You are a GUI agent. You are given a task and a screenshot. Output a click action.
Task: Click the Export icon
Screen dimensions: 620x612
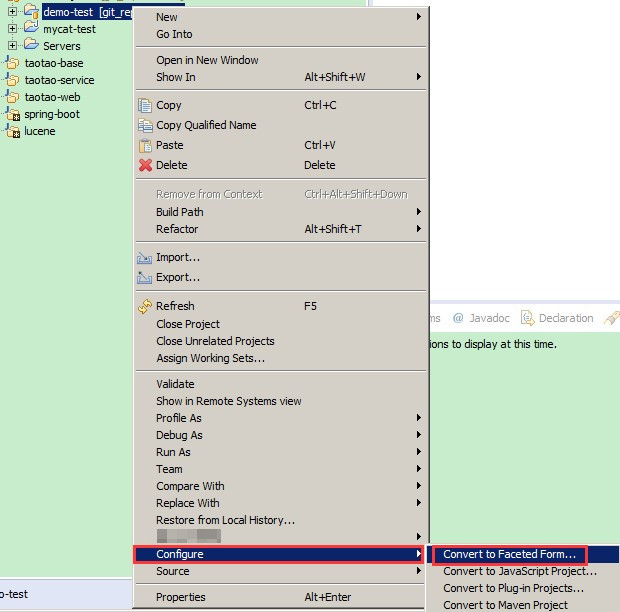(144, 278)
